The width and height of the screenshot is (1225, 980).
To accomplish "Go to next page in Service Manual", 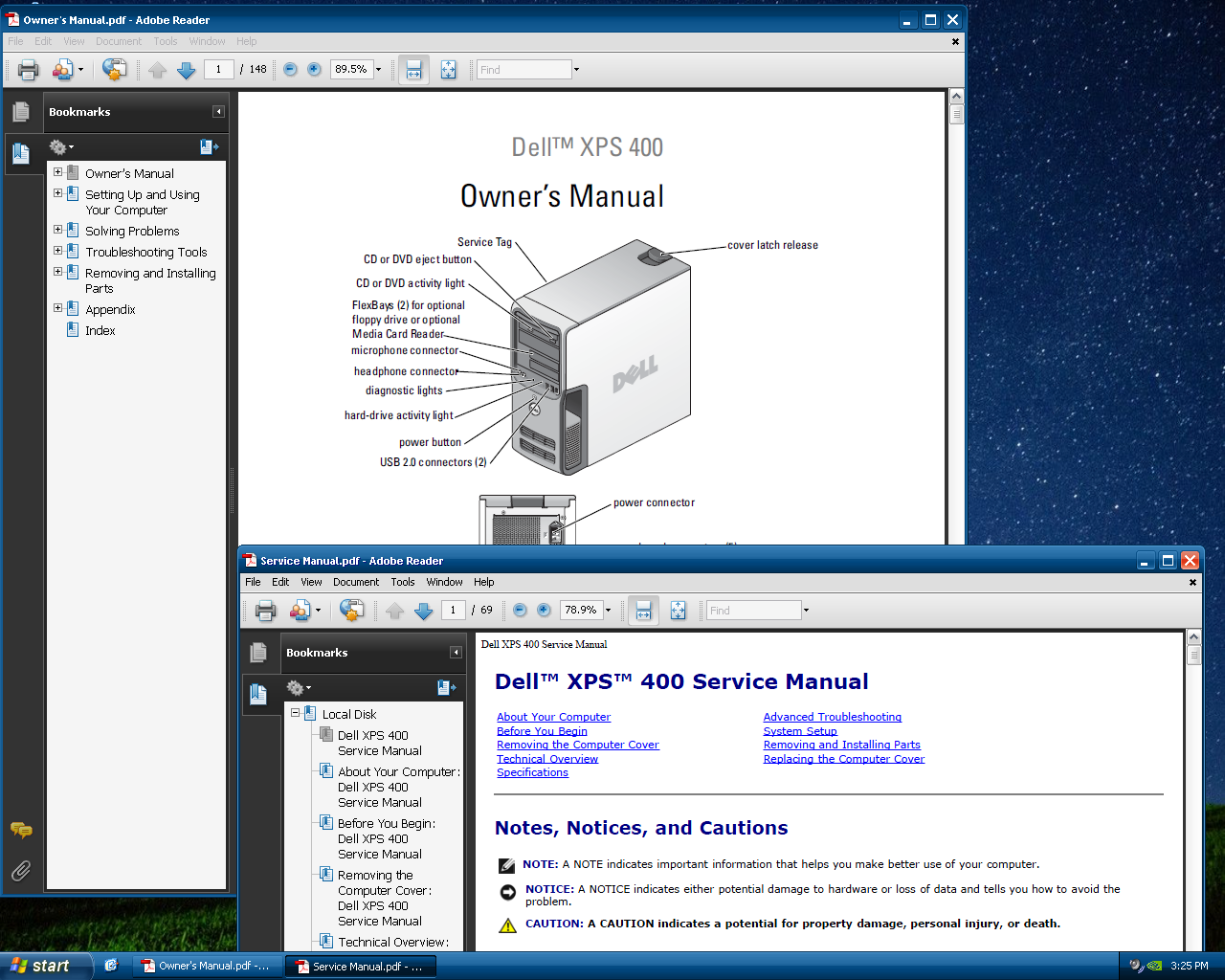I will point(424,610).
